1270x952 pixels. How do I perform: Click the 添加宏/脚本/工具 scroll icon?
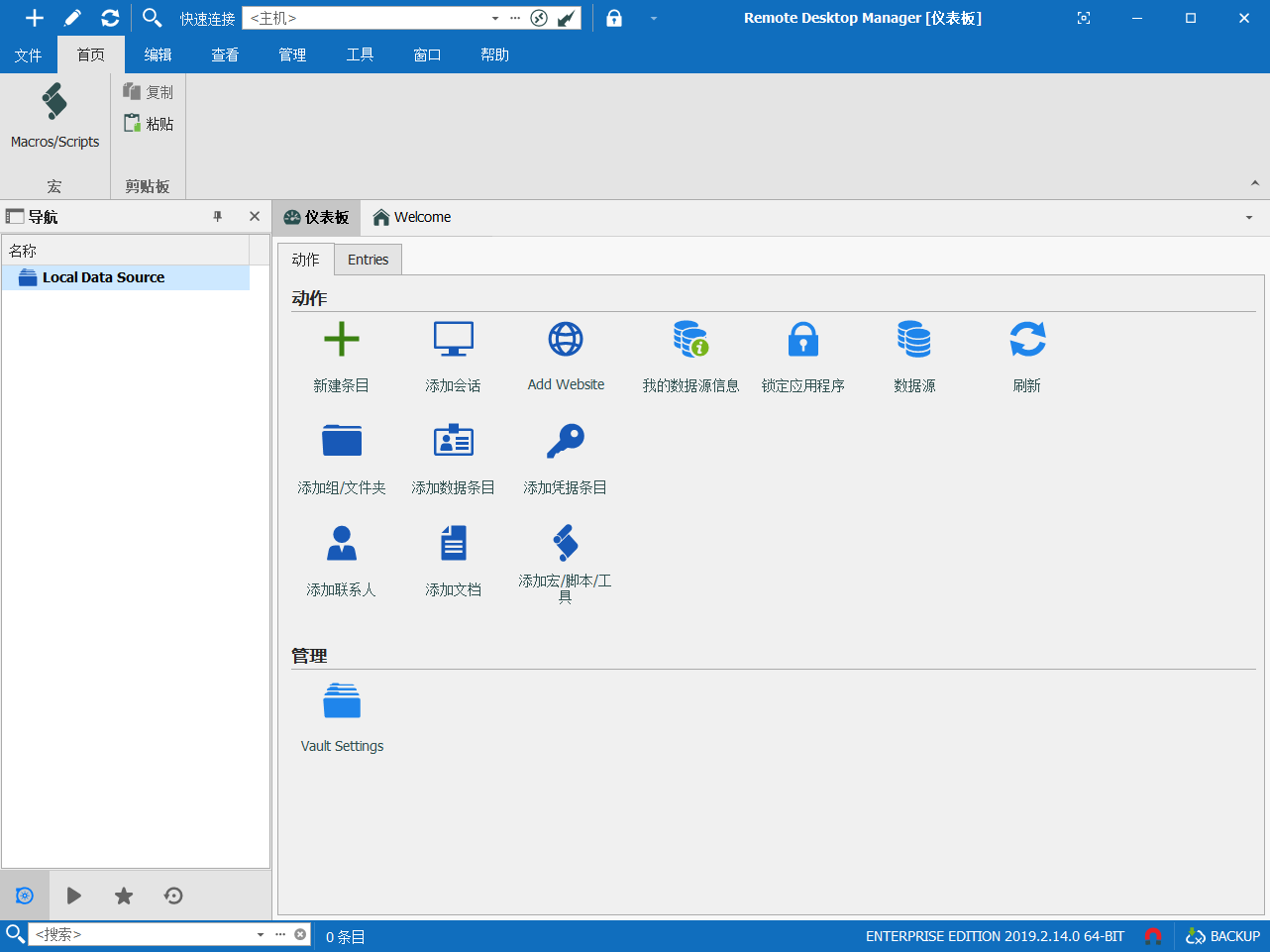point(566,543)
